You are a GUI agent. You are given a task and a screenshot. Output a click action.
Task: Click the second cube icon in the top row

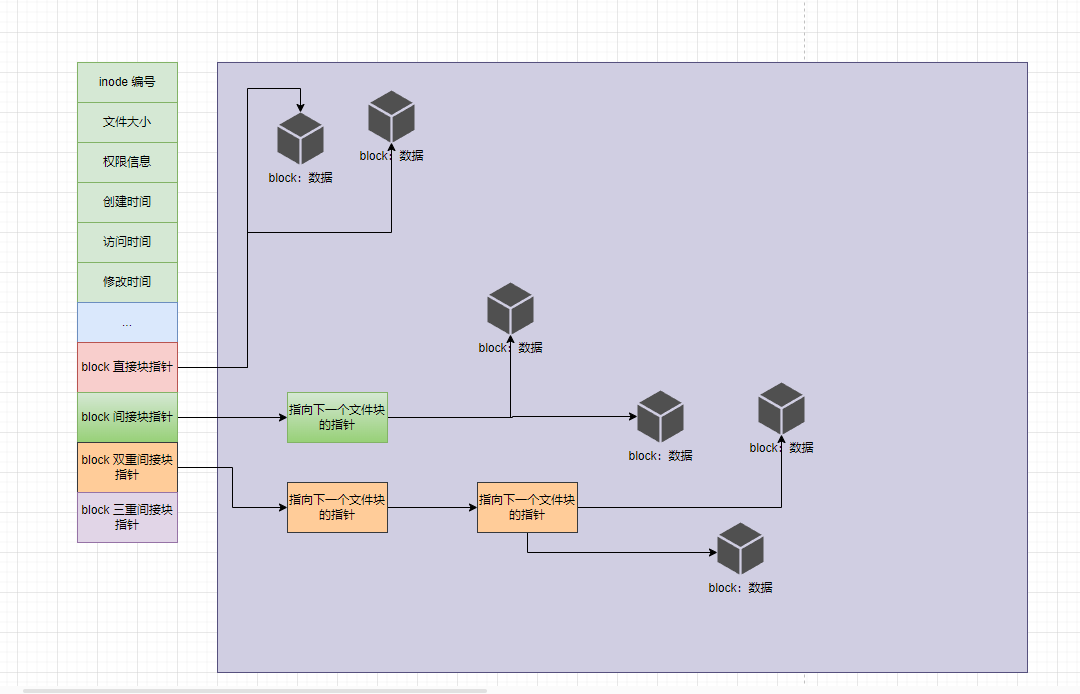(391, 116)
